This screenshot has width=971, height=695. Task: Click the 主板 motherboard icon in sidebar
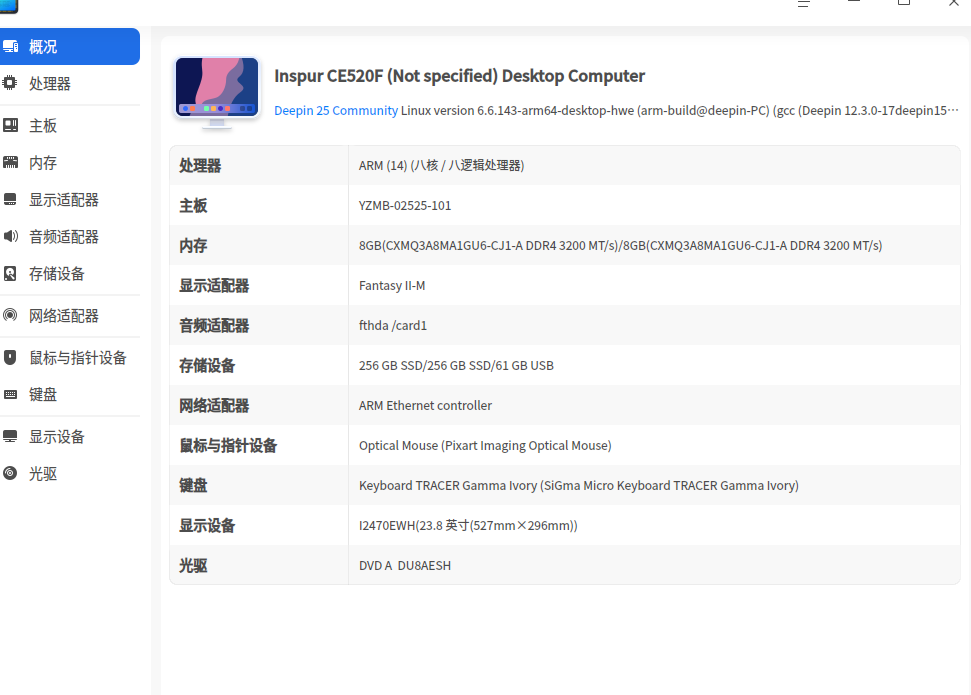(11, 125)
